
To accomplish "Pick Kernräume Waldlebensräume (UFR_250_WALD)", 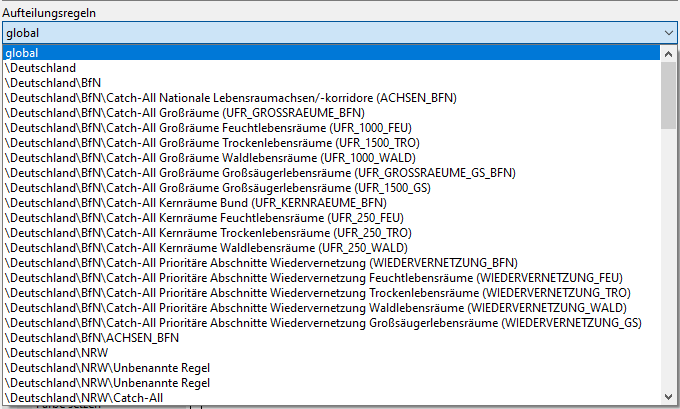I will 331,248.
